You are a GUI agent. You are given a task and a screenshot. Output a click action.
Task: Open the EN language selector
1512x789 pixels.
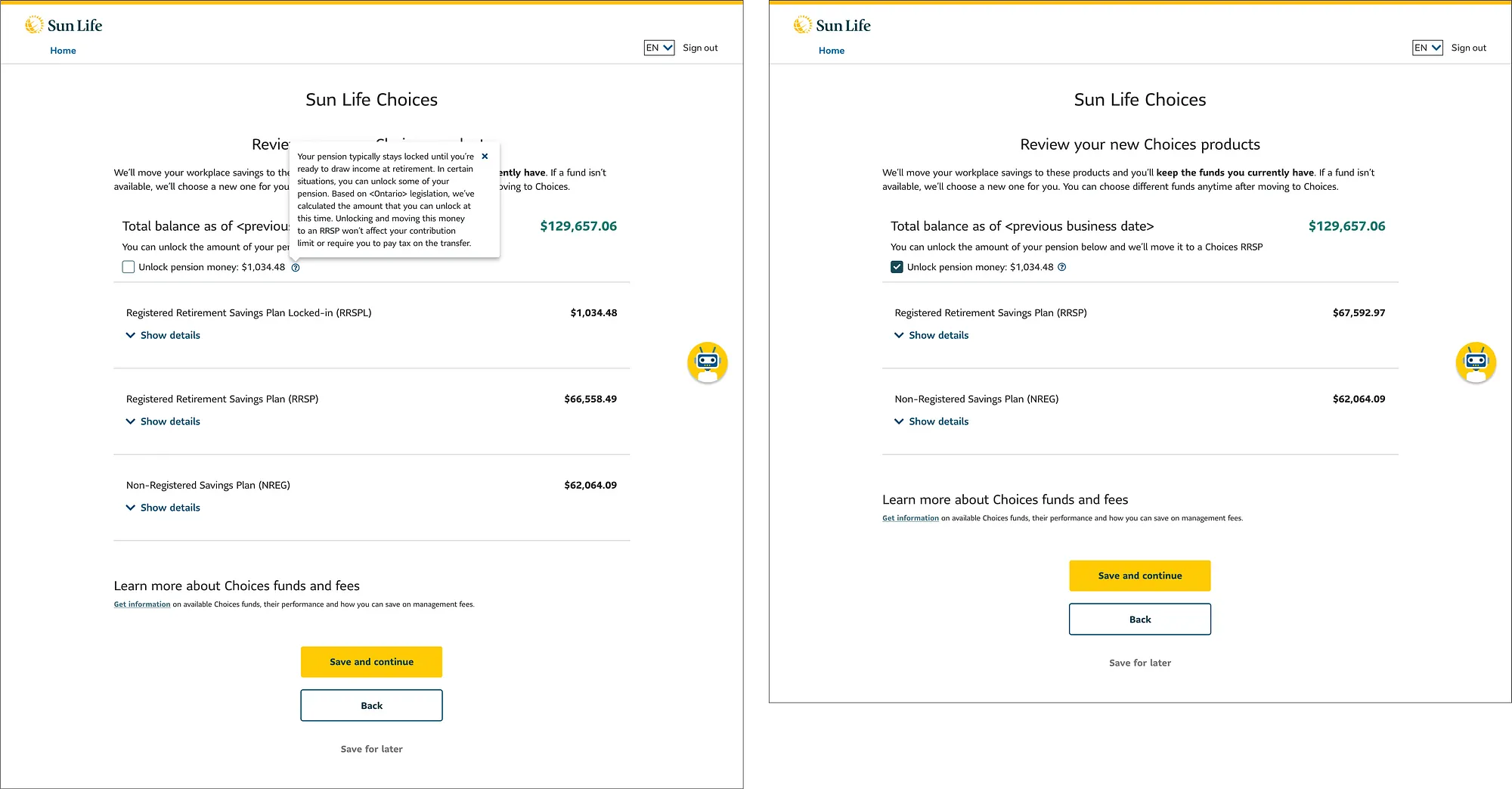point(658,48)
